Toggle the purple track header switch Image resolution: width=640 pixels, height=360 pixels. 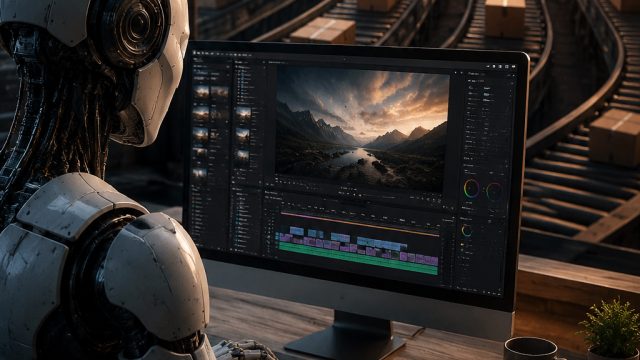277,238
